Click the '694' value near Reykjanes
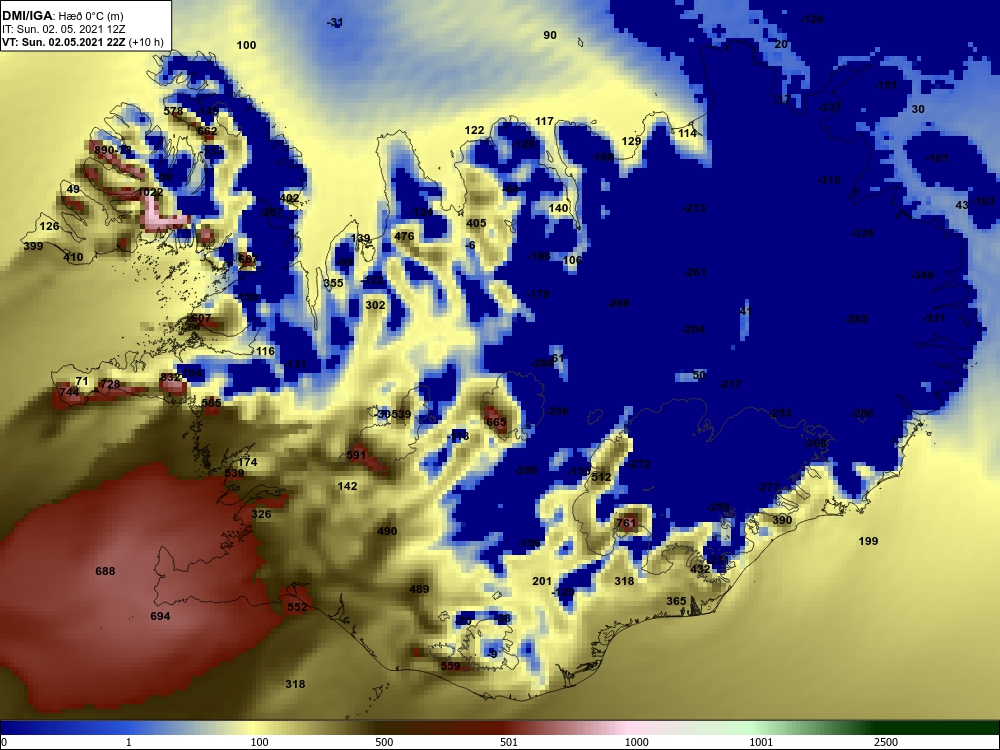 (160, 616)
